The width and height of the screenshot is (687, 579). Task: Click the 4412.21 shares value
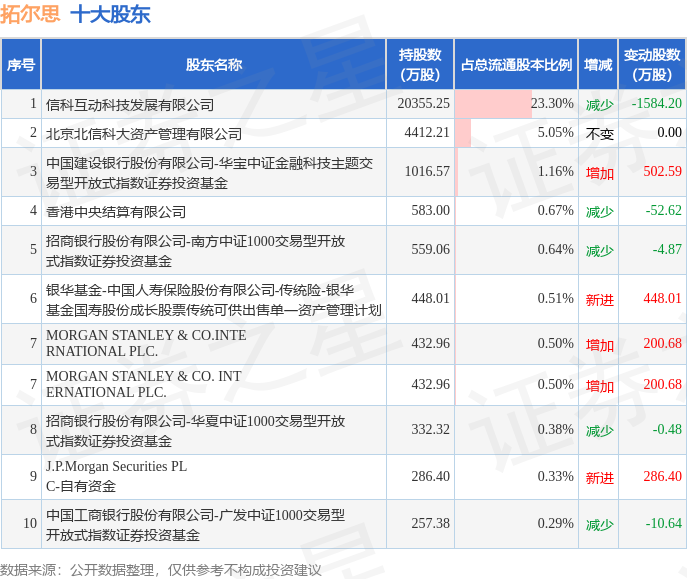pos(427,132)
